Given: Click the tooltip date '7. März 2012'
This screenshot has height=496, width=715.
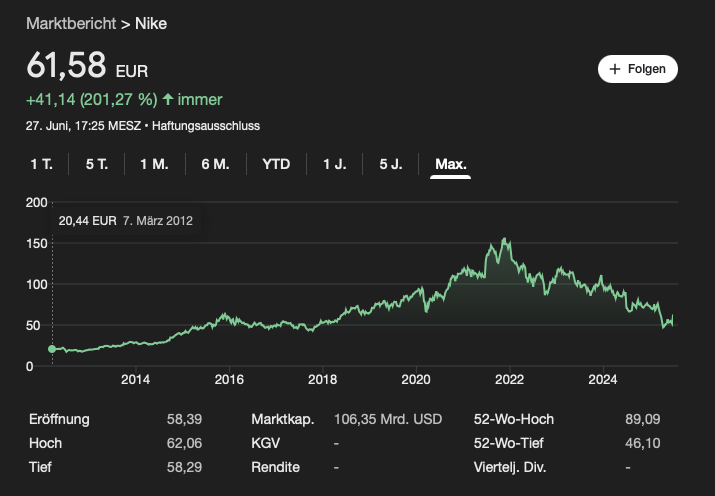Looking at the screenshot, I should (x=158, y=221).
